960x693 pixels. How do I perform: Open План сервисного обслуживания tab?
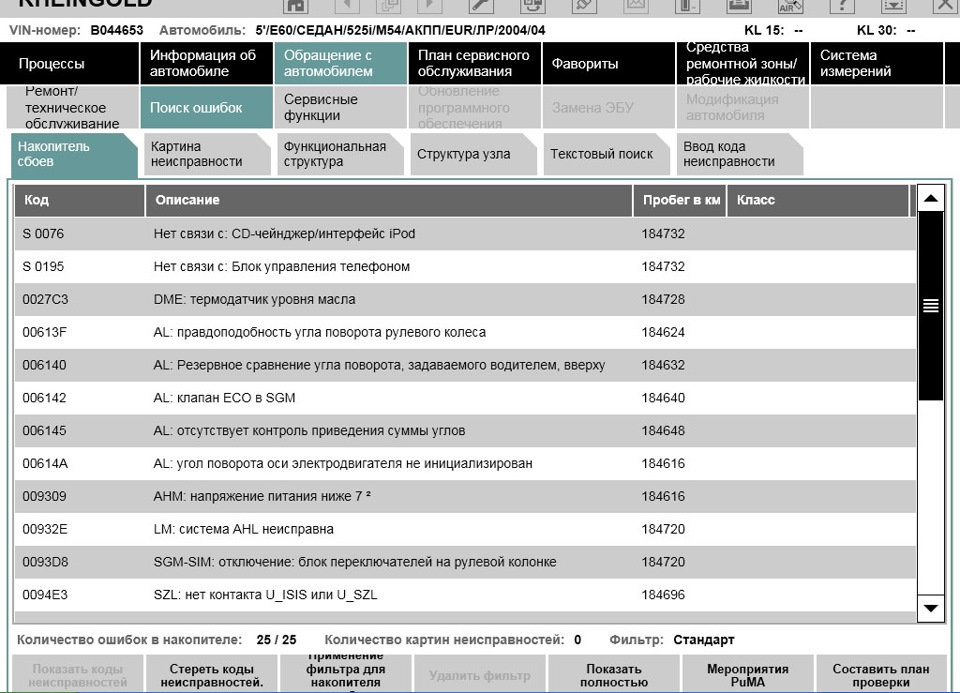[x=474, y=64]
